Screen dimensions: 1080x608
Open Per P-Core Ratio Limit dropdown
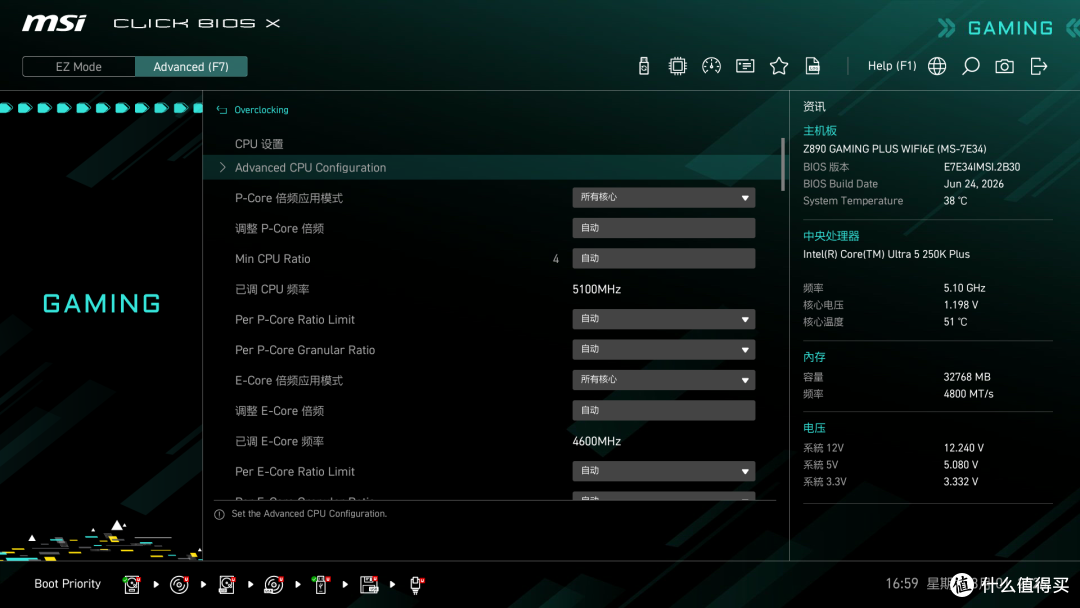663,319
